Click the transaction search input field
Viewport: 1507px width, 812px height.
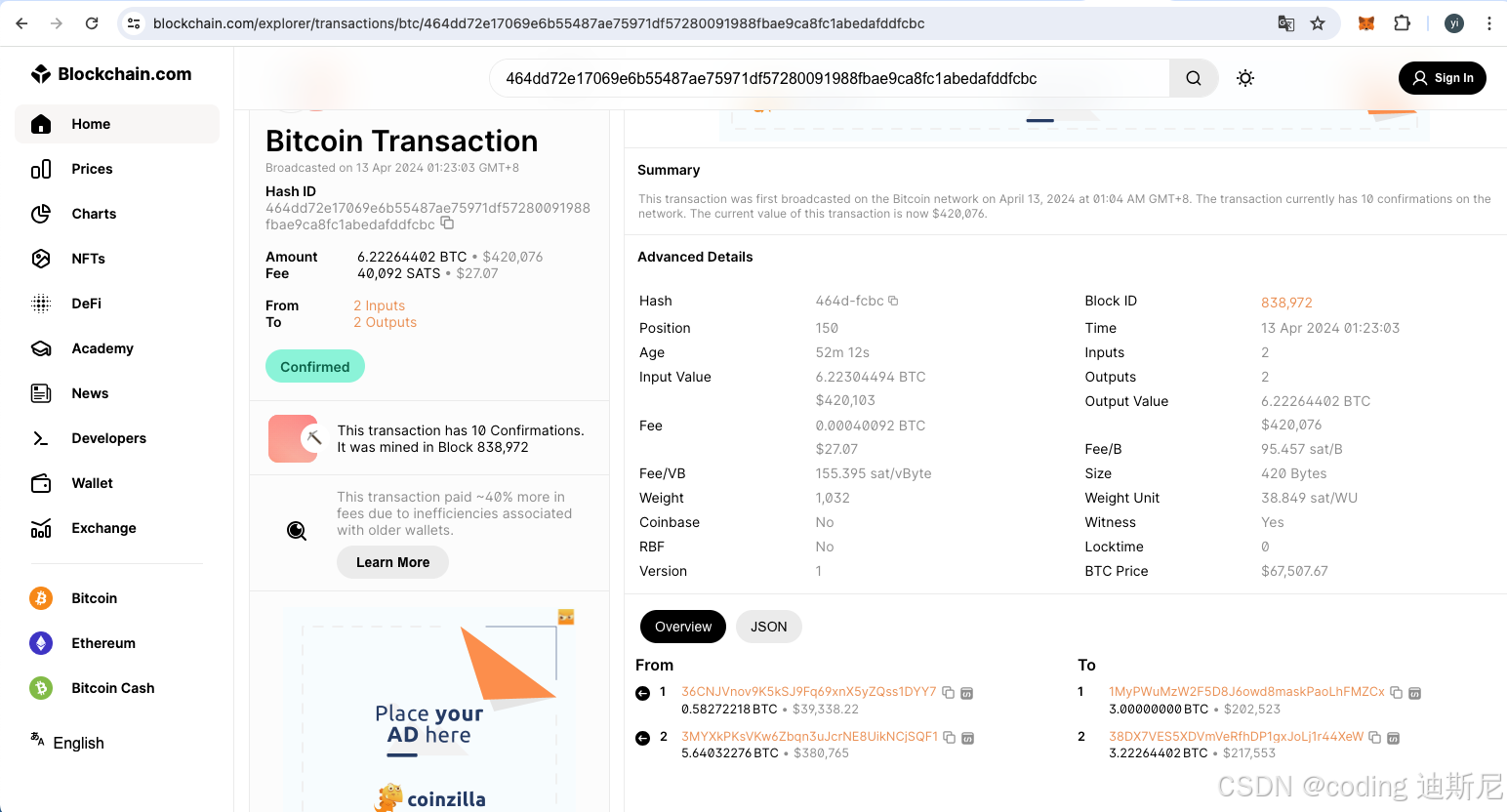[x=830, y=78]
